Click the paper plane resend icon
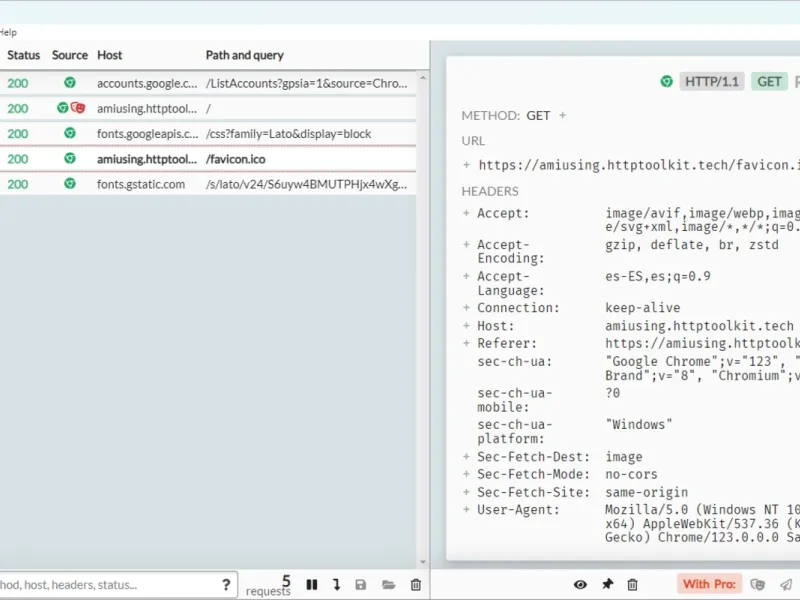The width and height of the screenshot is (800, 600). pyautogui.click(x=786, y=585)
